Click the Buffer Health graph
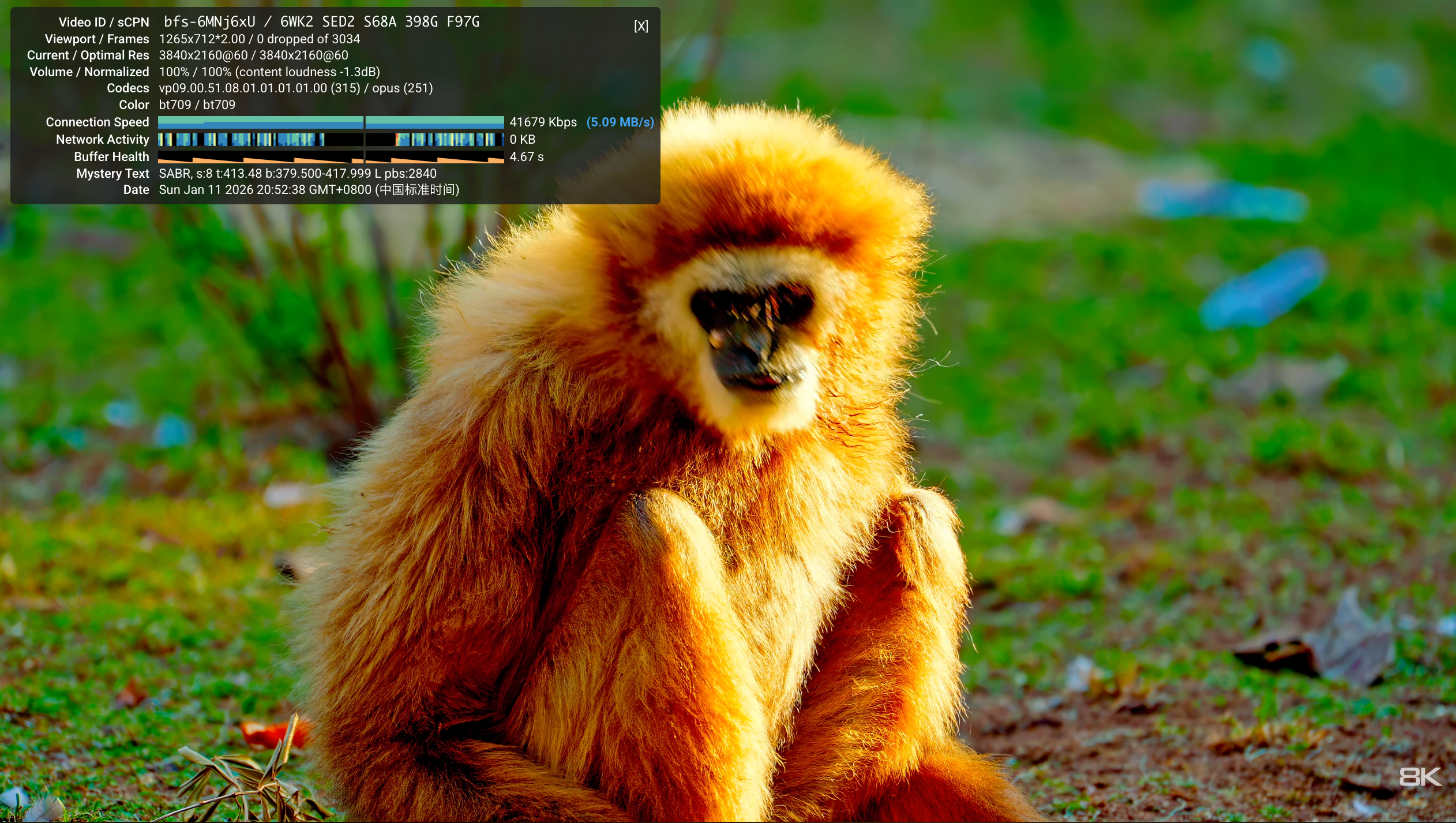The image size is (1456, 823). pos(331,157)
